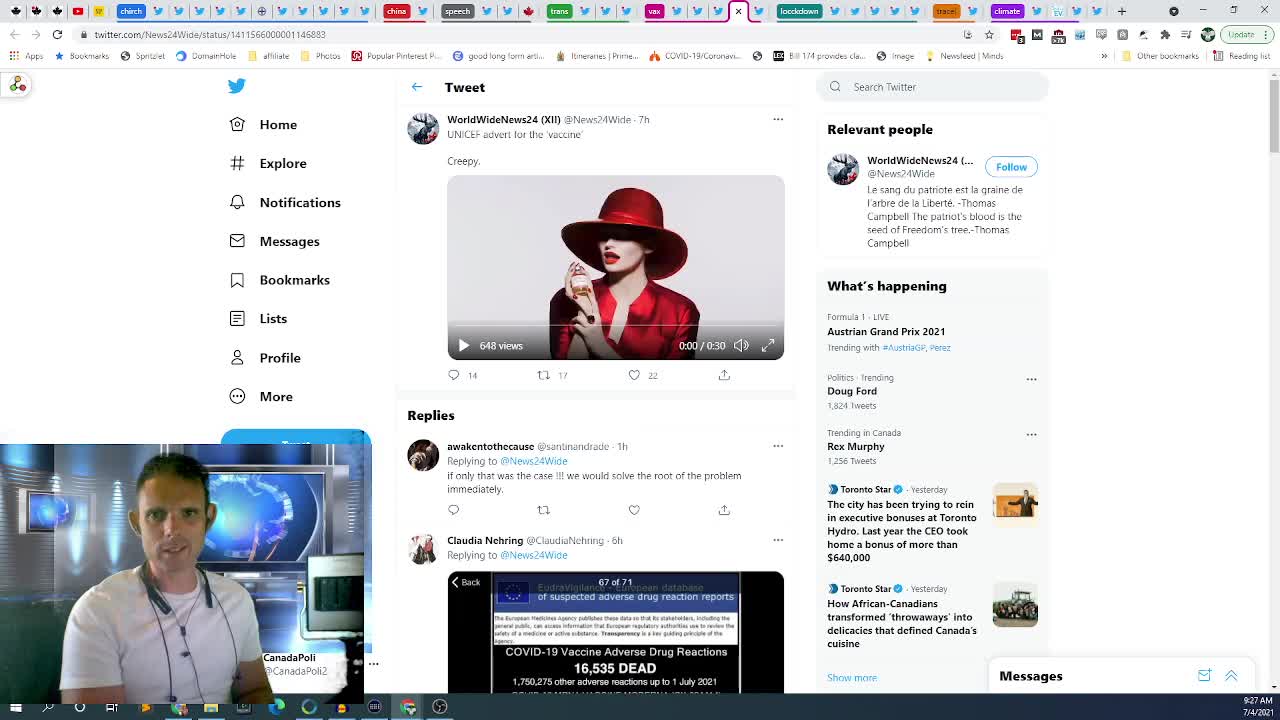Image resolution: width=1280 pixels, height=720 pixels.
Task: Open the Other bookmarks folder
Action: 1160,56
